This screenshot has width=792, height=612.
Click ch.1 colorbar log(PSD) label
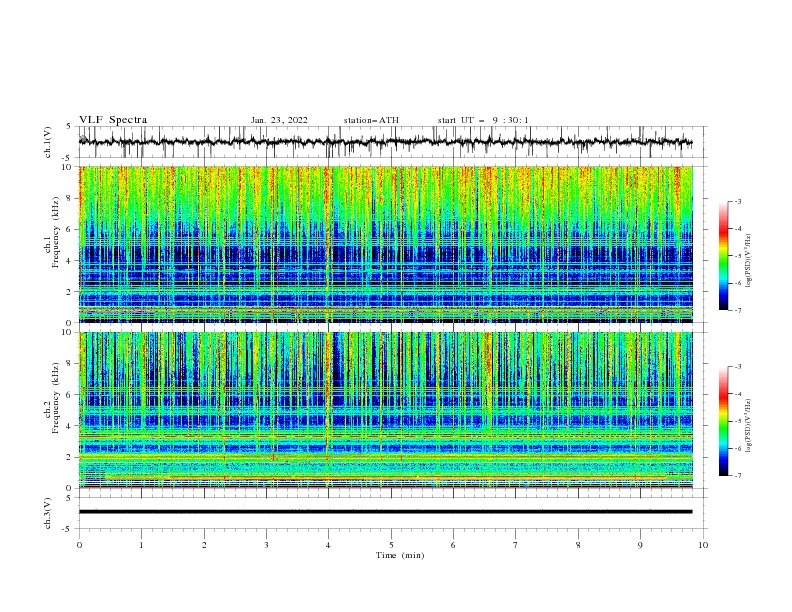tap(749, 261)
